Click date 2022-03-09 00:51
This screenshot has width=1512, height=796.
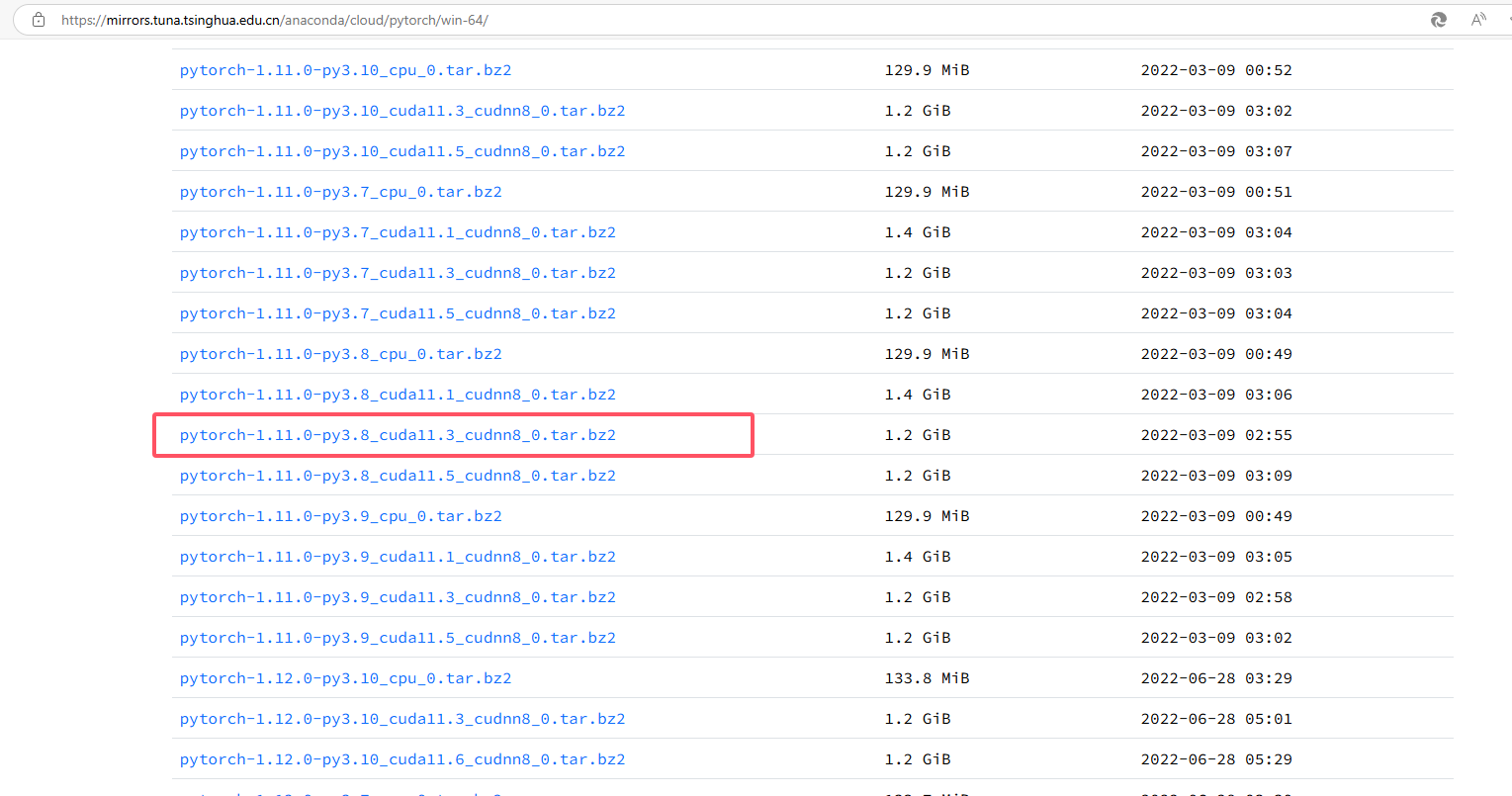pos(1216,192)
